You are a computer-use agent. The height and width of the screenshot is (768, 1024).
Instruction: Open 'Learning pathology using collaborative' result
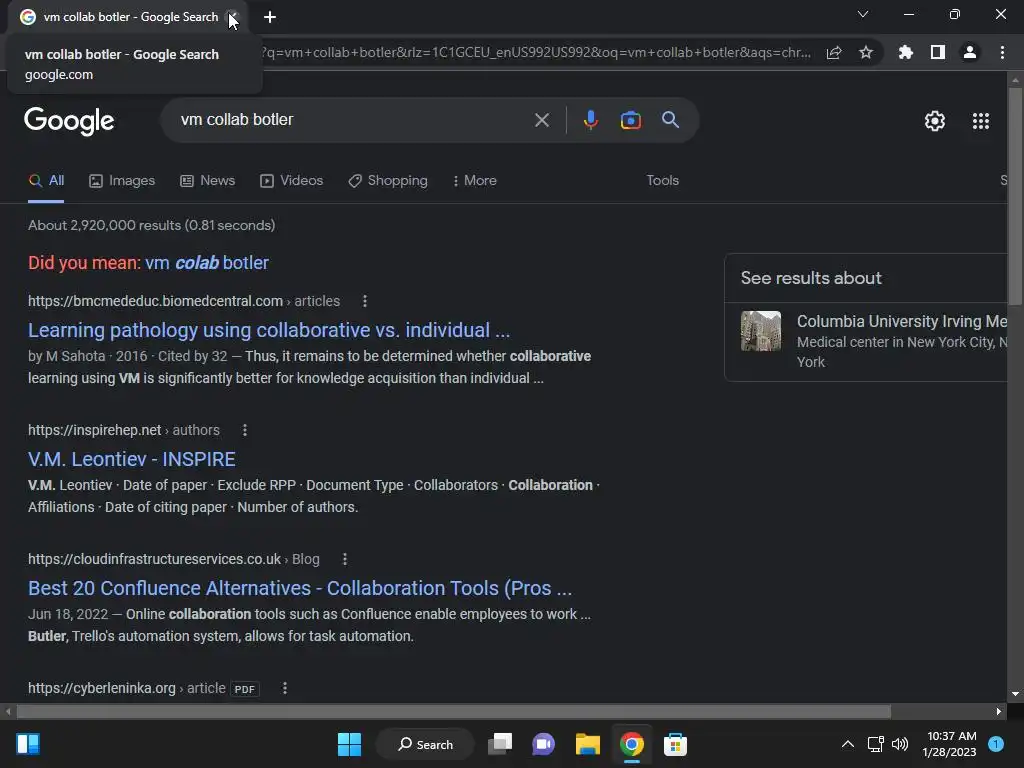268,330
